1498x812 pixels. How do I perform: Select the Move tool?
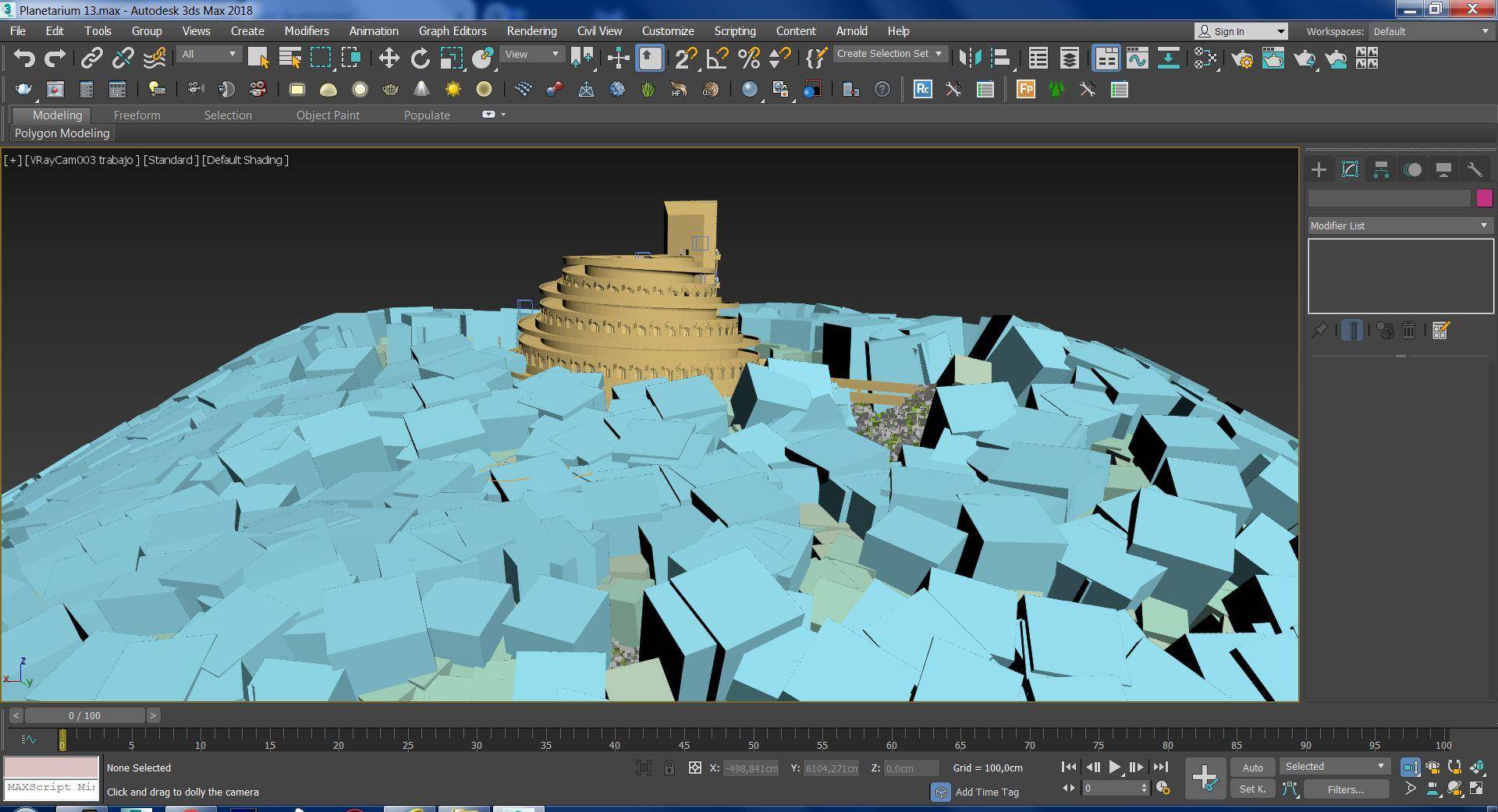point(389,59)
